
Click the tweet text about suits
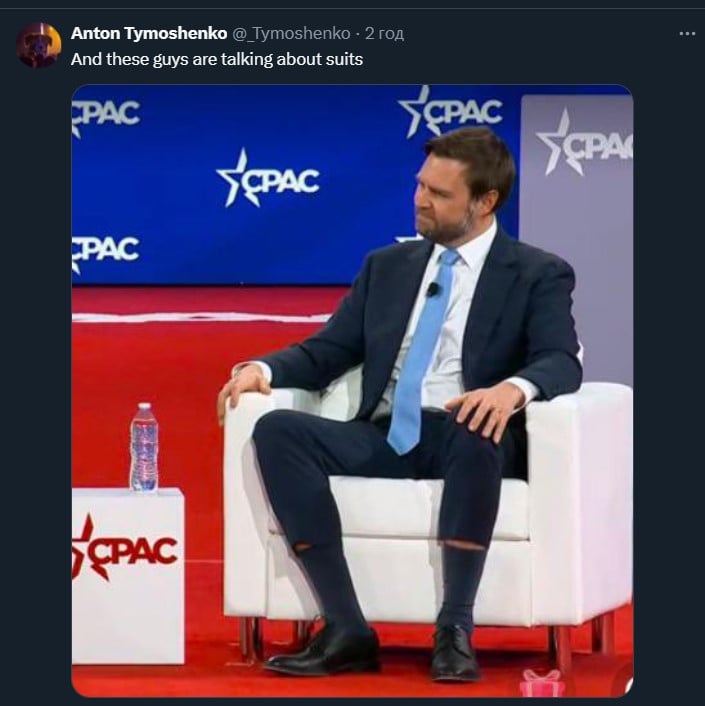point(217,59)
